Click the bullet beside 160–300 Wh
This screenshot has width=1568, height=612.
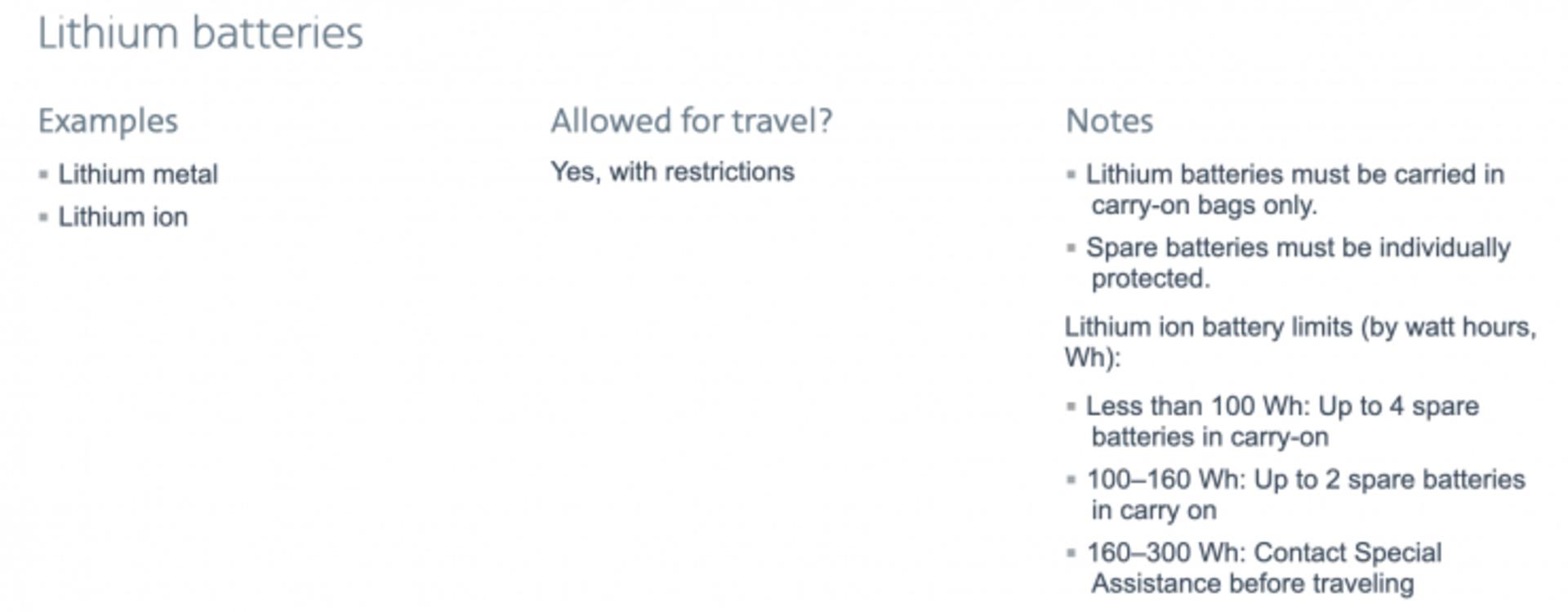tap(1071, 553)
